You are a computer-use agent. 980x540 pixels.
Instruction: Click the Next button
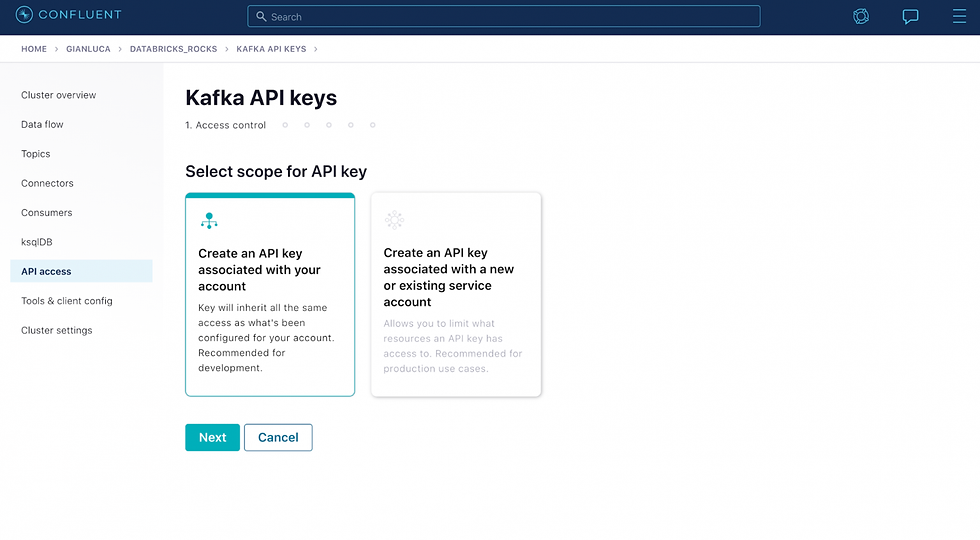(212, 438)
